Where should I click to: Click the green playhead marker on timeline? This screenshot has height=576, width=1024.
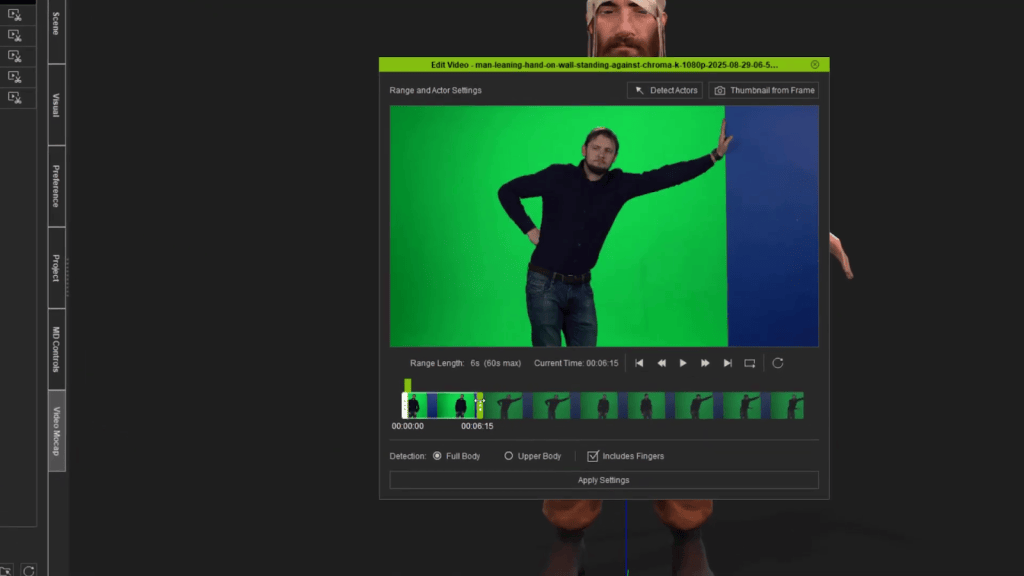point(408,385)
